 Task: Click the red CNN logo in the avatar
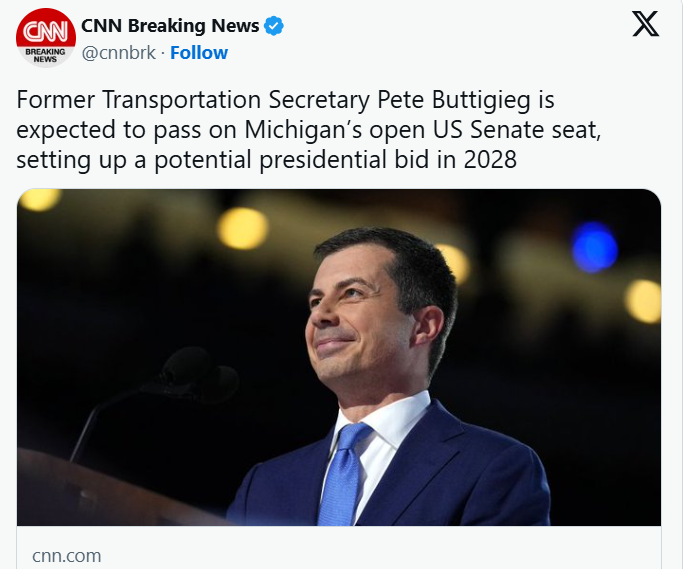pos(46,29)
